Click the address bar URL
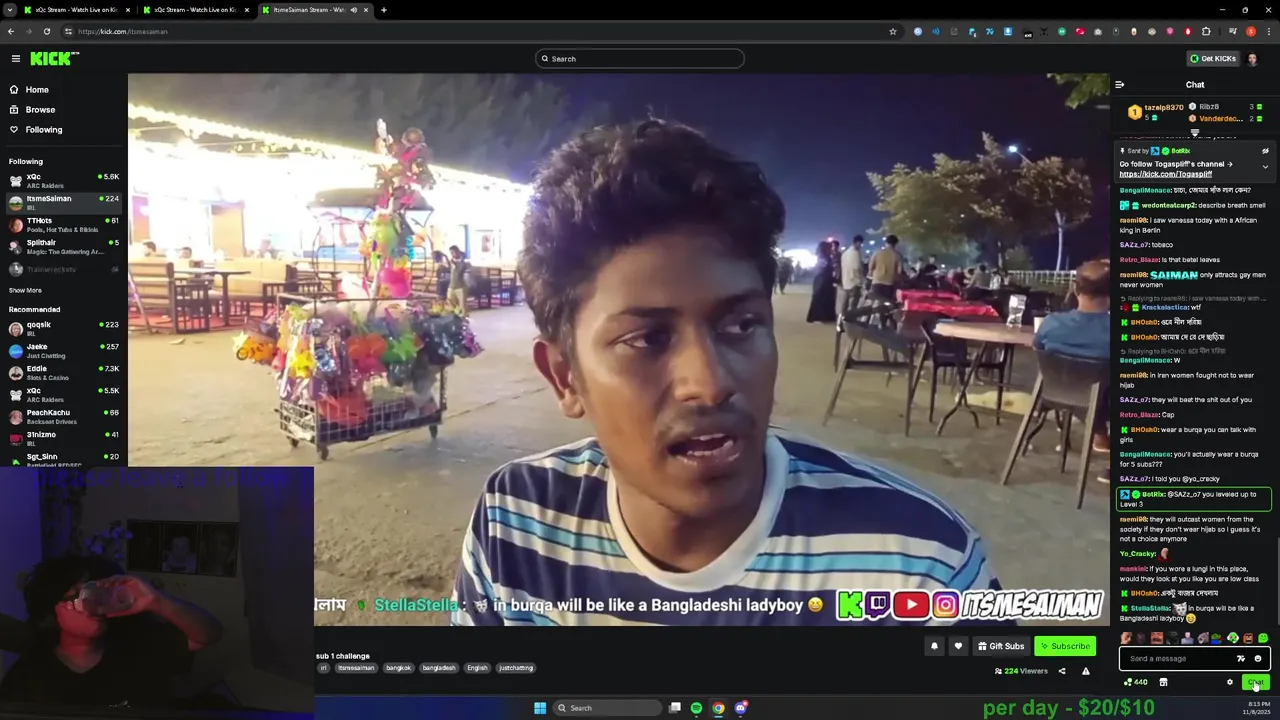Screen dimensions: 1280x720 click(123, 31)
